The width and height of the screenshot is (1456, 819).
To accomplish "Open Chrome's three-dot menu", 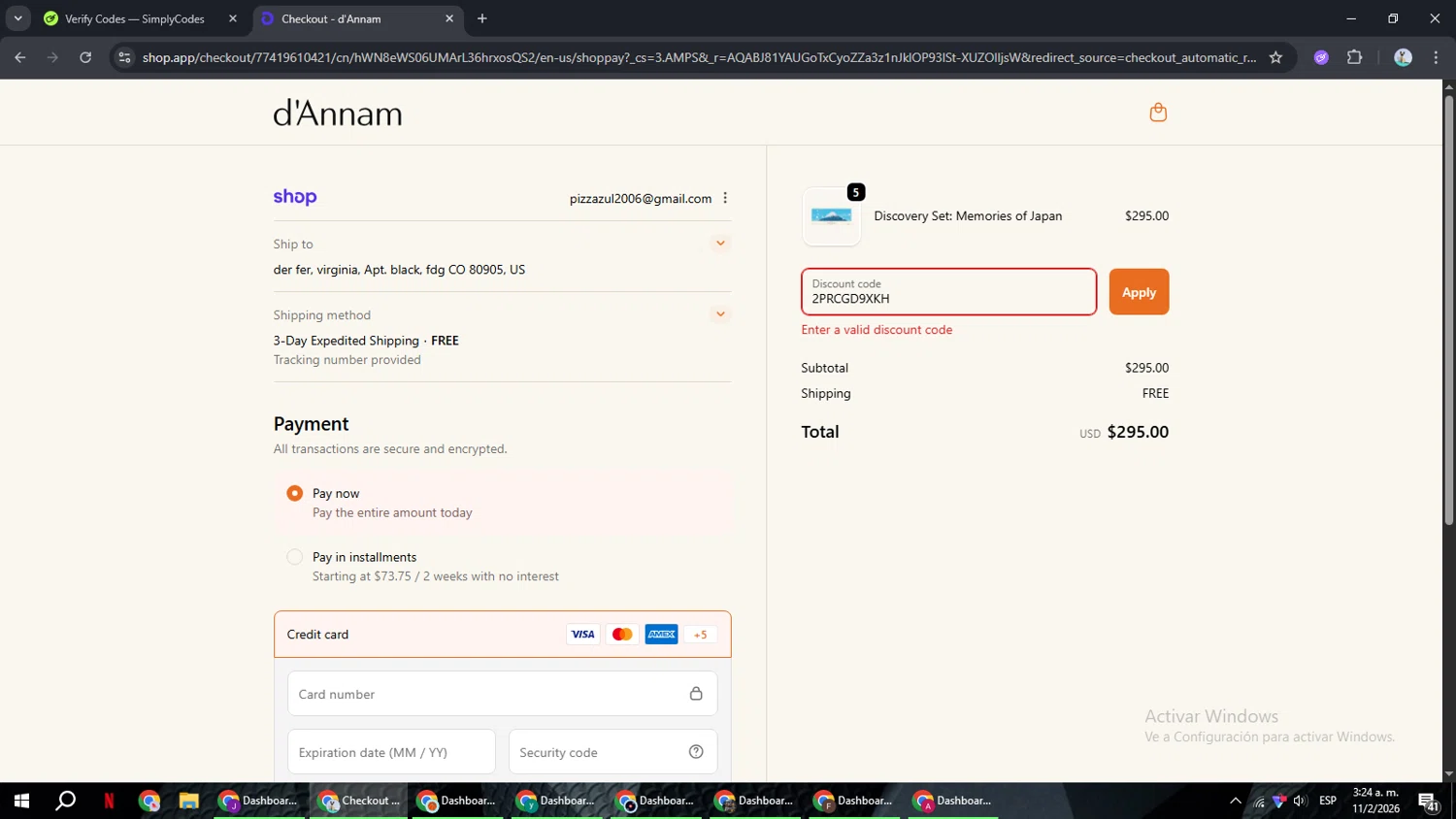I will tap(1437, 57).
